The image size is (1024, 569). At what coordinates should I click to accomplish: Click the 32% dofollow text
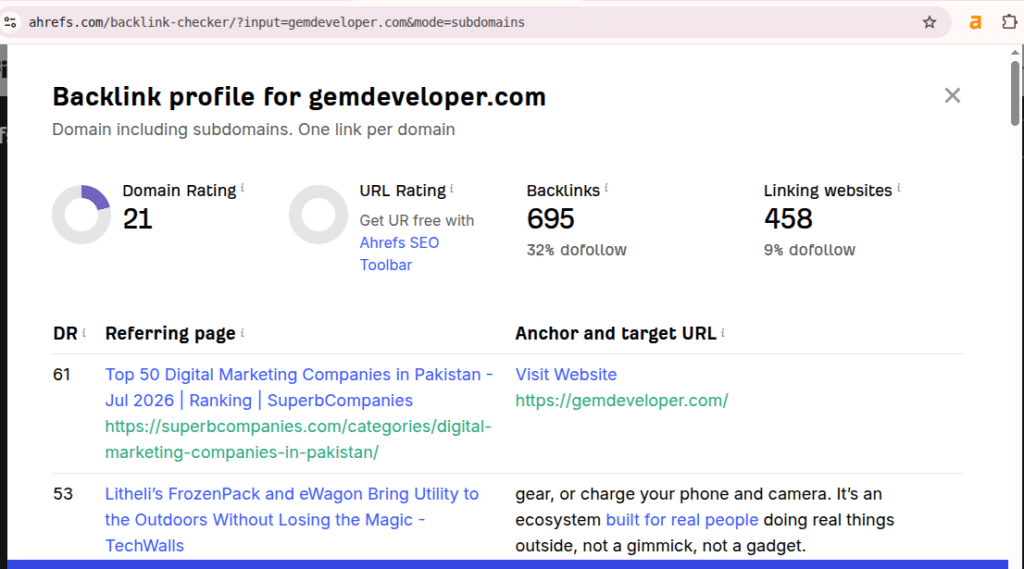[577, 250]
